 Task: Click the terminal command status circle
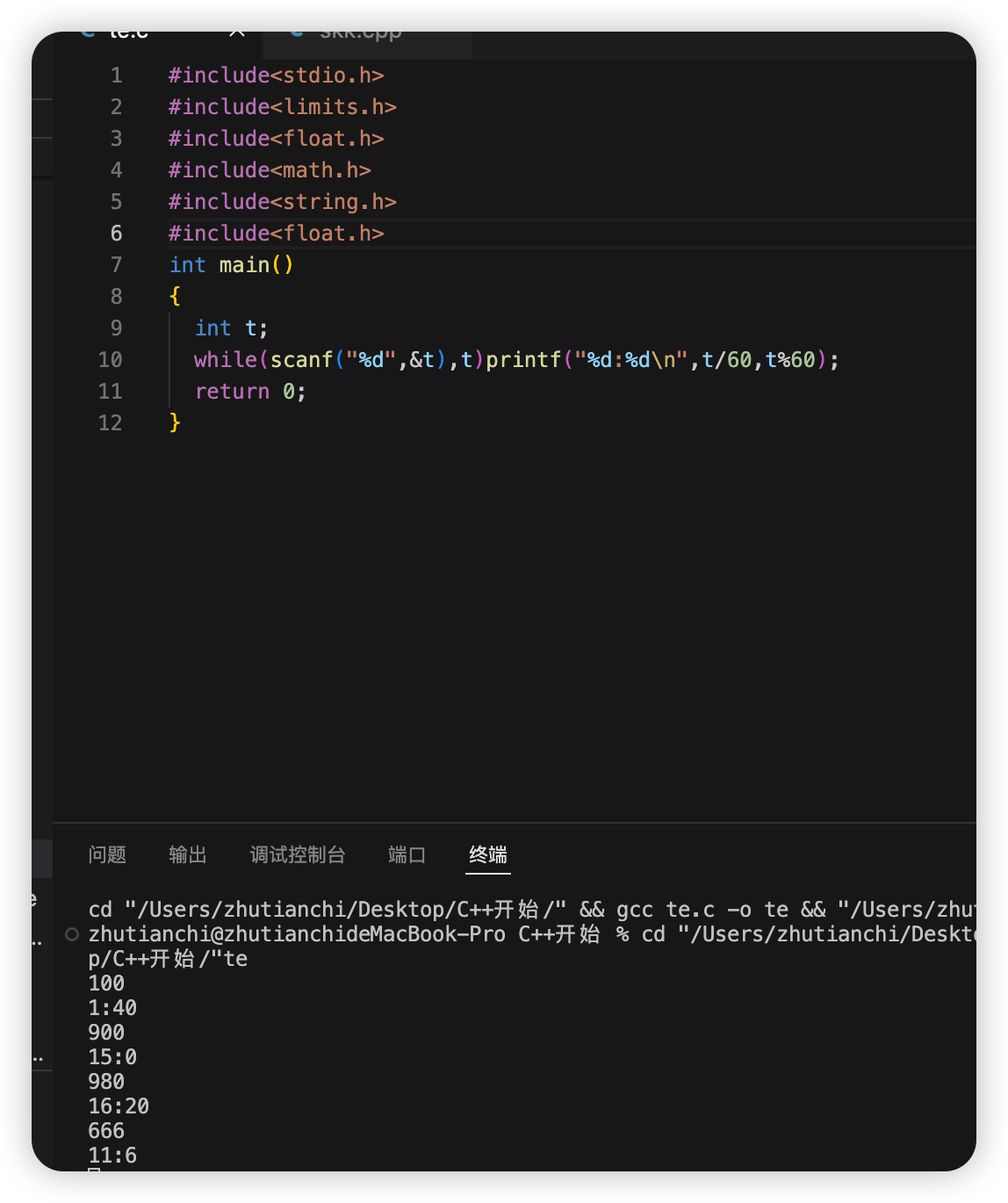[x=72, y=934]
